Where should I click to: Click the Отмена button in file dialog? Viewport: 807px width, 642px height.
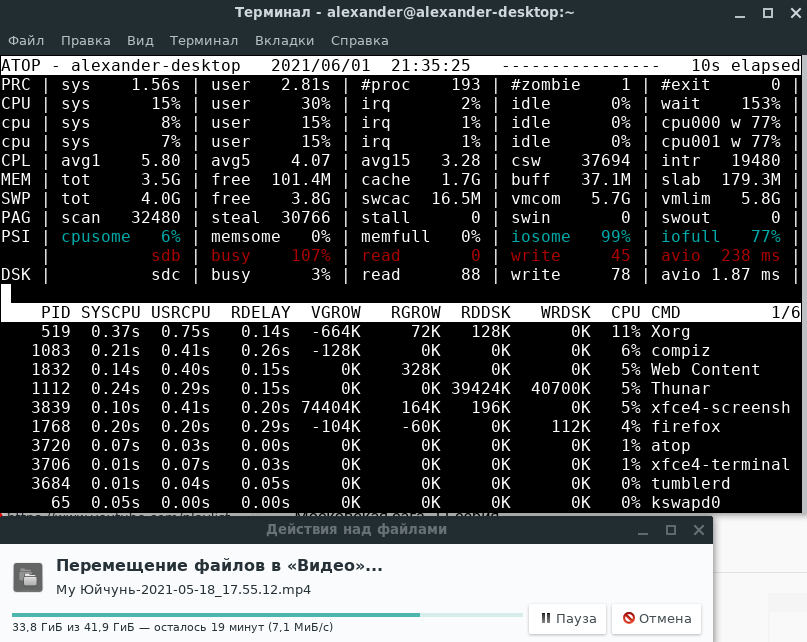[656, 618]
